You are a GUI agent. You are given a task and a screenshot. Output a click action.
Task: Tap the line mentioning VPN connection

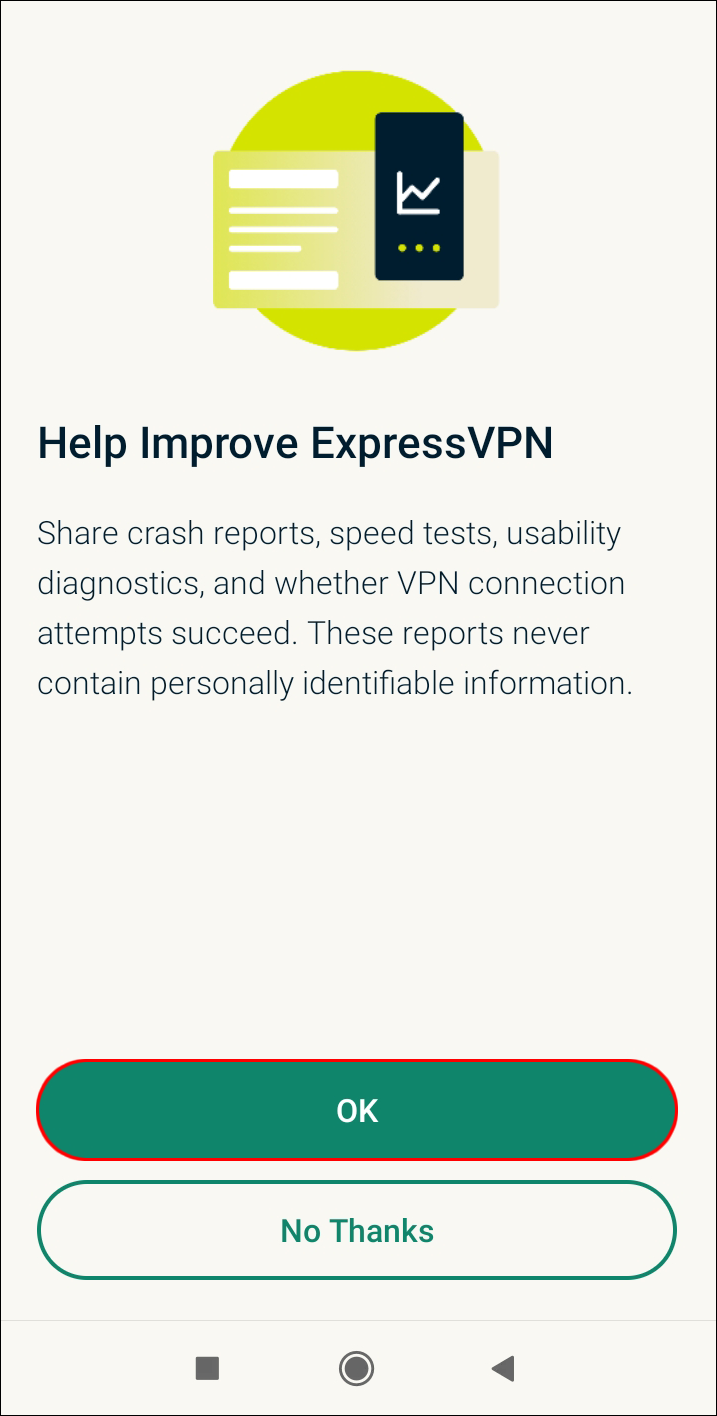click(x=331, y=583)
